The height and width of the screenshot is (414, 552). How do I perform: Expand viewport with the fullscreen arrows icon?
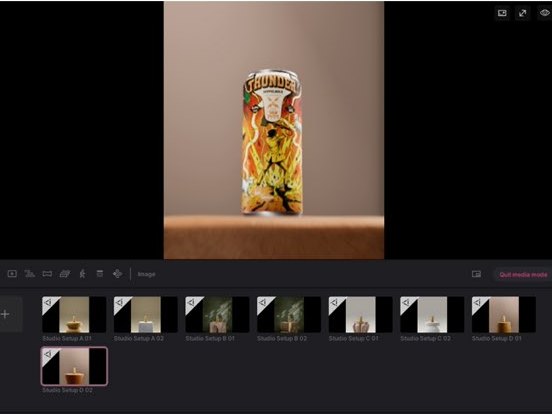(522, 13)
